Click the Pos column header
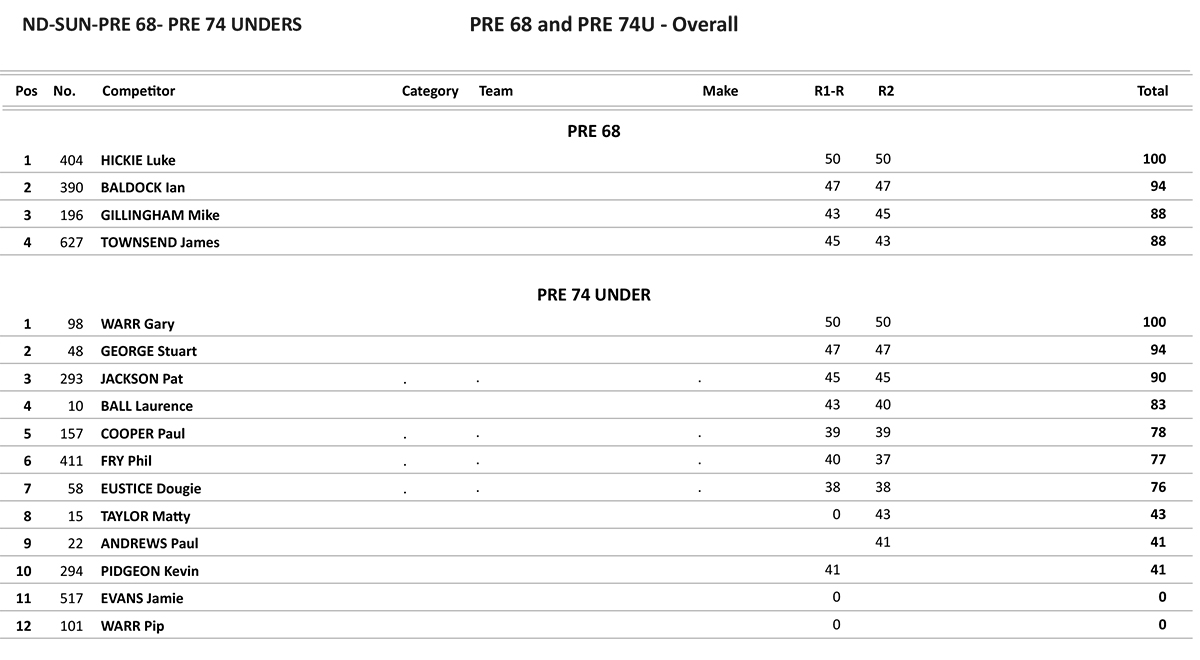The width and height of the screenshot is (1200, 660). point(27,91)
